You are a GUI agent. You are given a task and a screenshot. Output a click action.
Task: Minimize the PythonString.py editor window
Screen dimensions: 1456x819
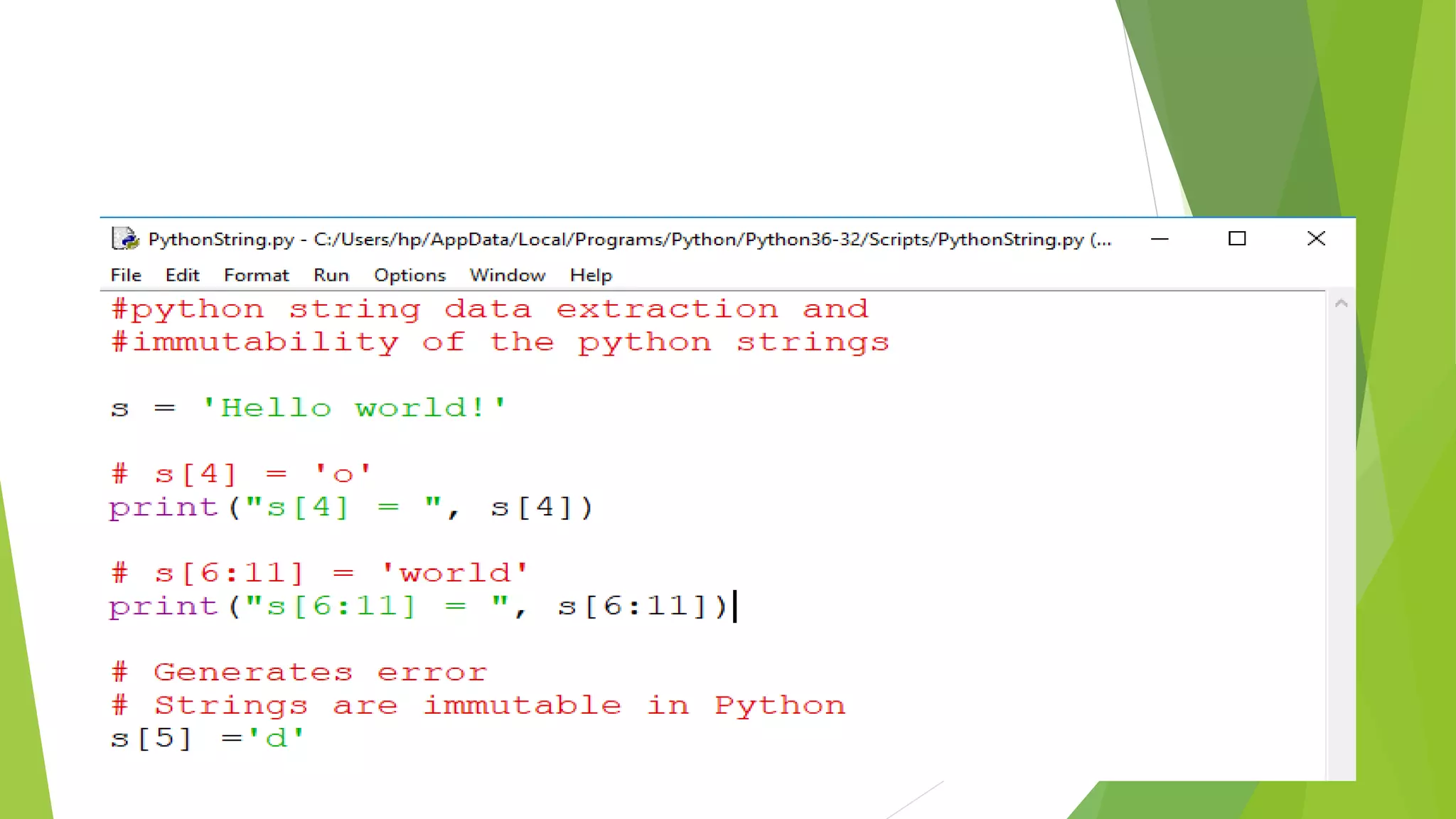(1160, 239)
